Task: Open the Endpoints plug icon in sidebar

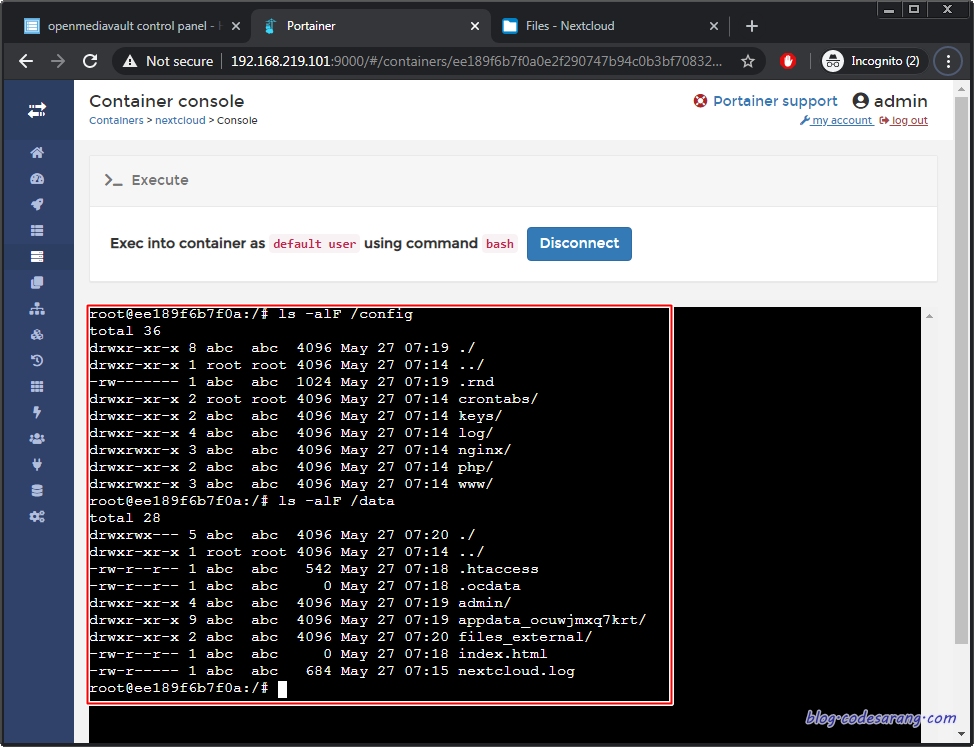Action: click(x=37, y=464)
